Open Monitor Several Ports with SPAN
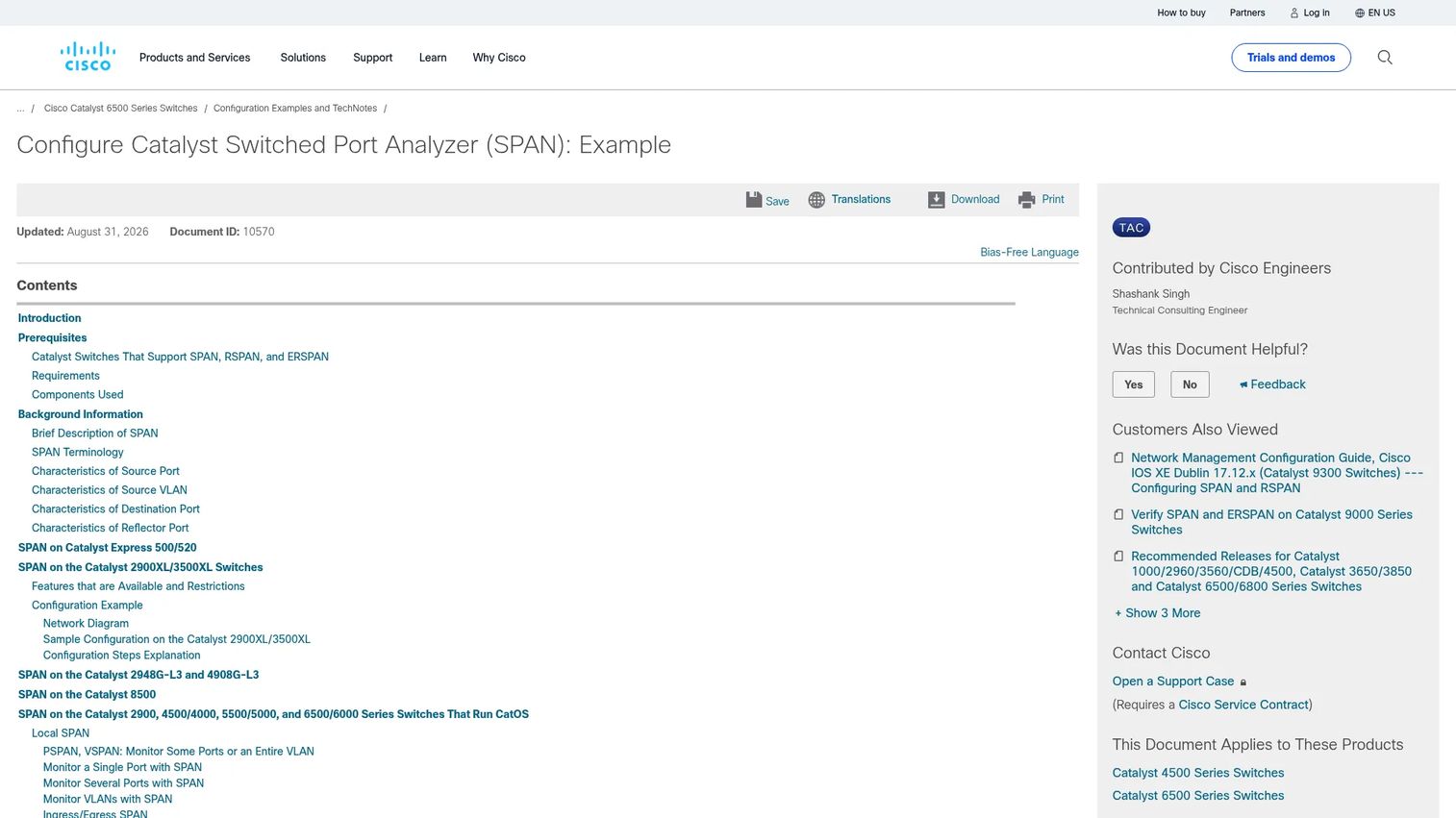The height and width of the screenshot is (818, 1456). (x=123, y=783)
